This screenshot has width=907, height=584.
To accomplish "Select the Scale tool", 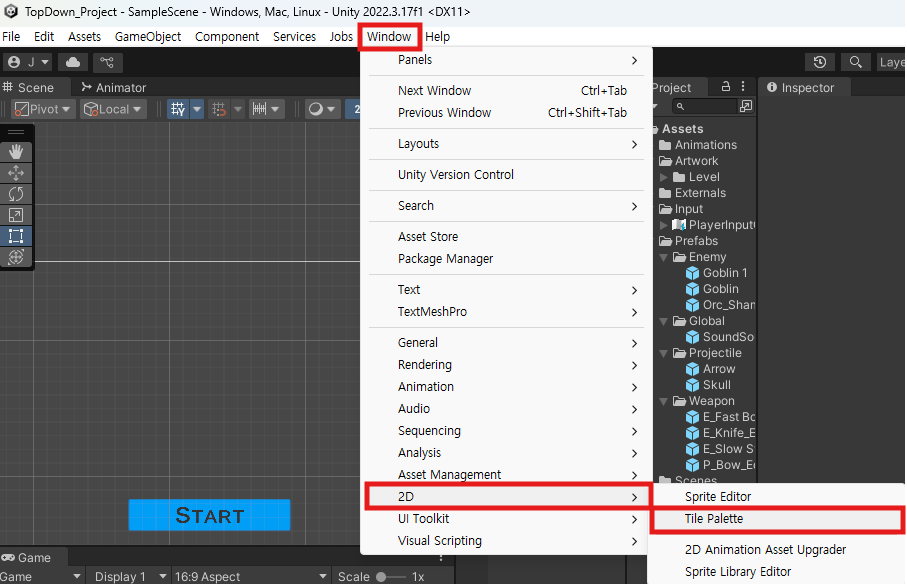I will click(x=16, y=215).
